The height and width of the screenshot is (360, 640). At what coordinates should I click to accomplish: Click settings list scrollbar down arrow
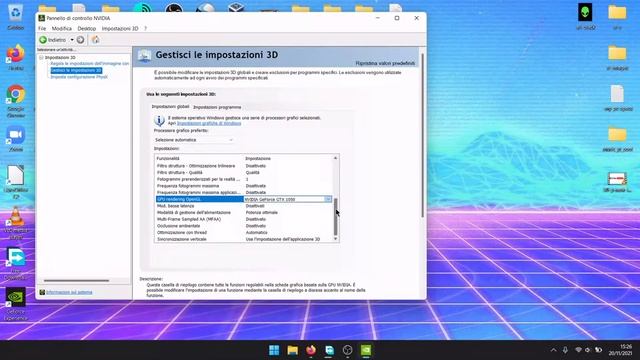click(336, 239)
